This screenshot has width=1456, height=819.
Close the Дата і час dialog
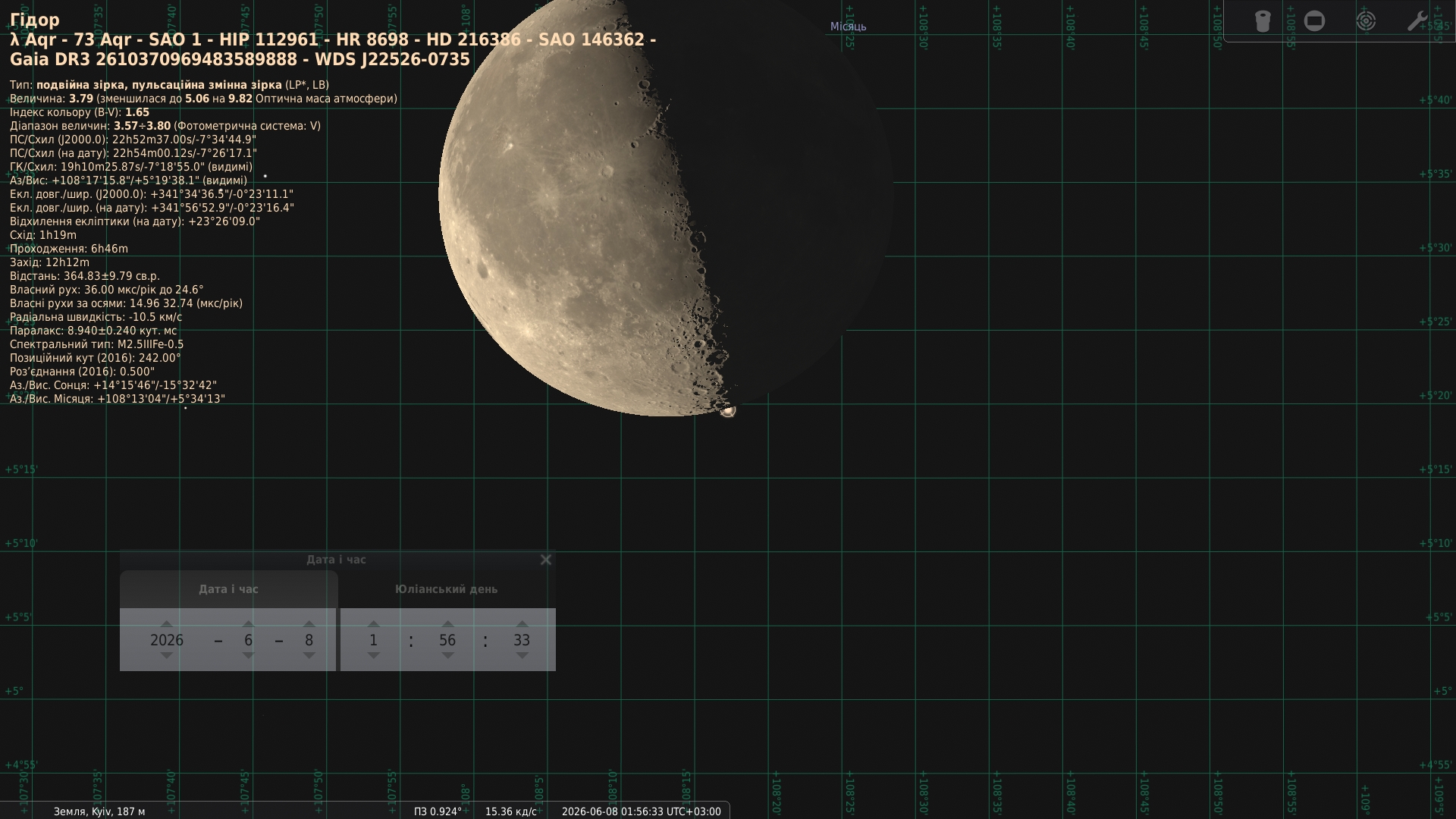(545, 560)
